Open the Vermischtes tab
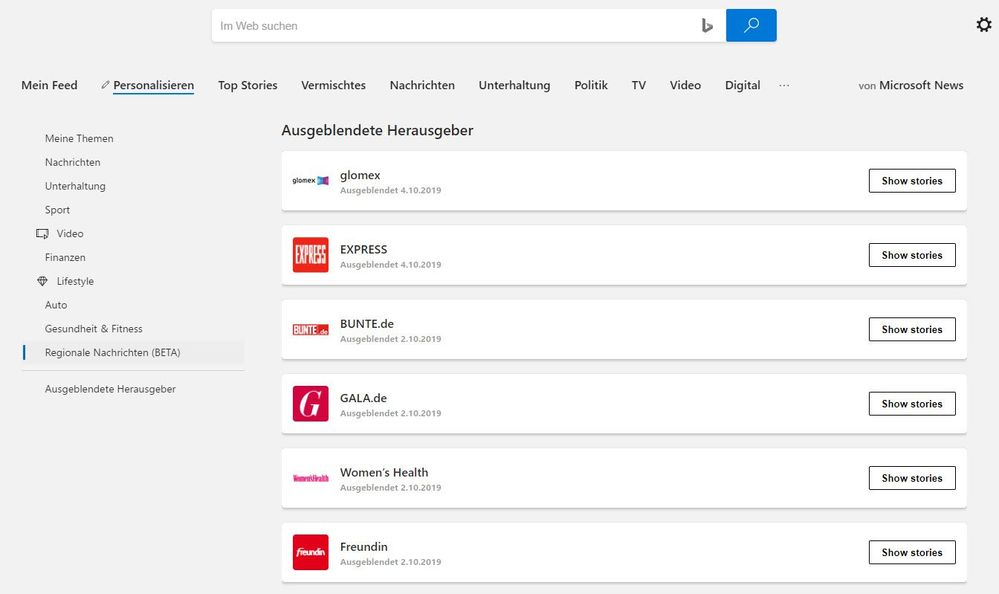999x594 pixels. pos(333,85)
